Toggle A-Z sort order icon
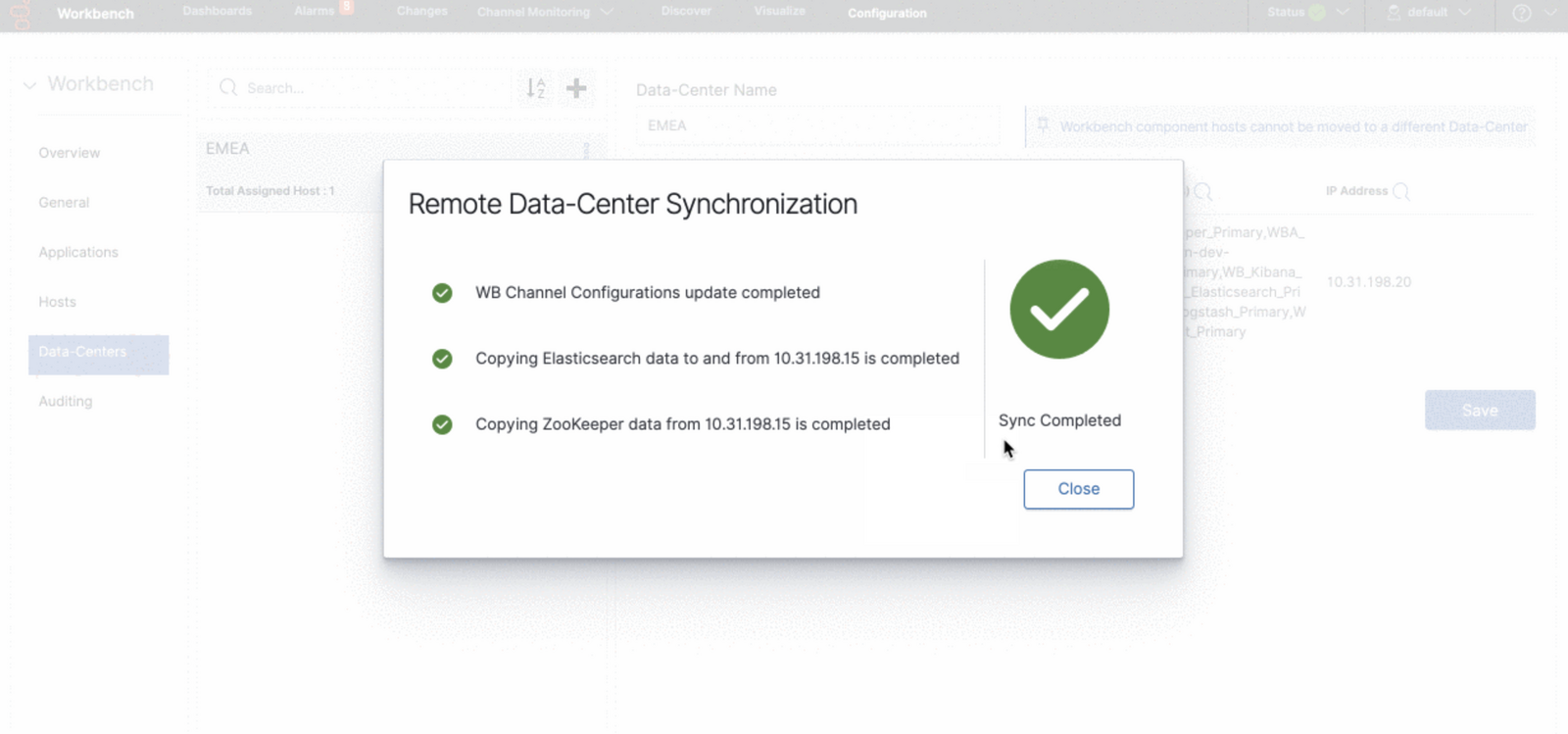This screenshot has height=734, width=1568. coord(536,88)
